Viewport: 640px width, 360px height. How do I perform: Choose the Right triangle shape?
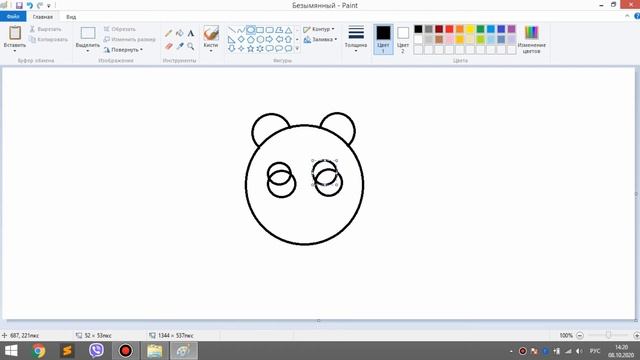(231, 40)
